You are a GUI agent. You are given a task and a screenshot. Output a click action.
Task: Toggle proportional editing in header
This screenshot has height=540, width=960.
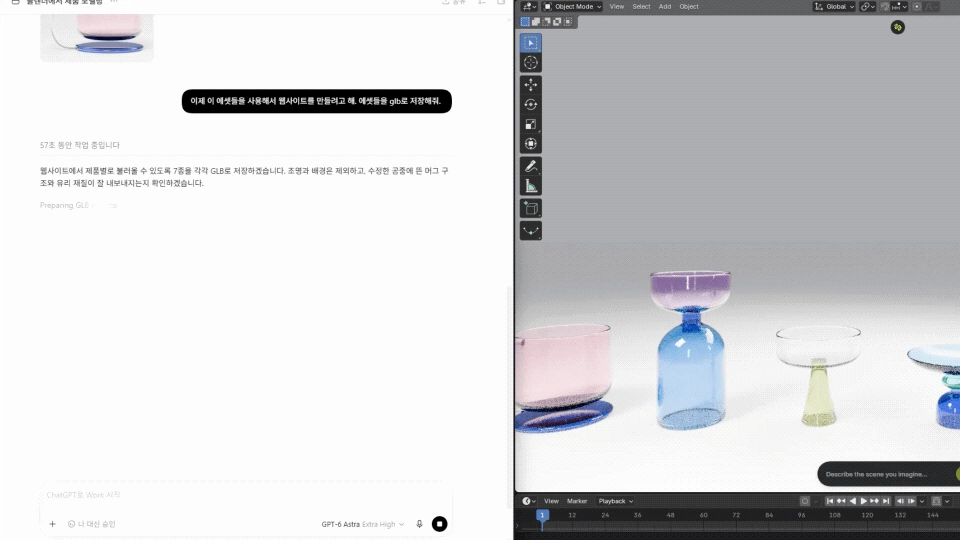(917, 7)
